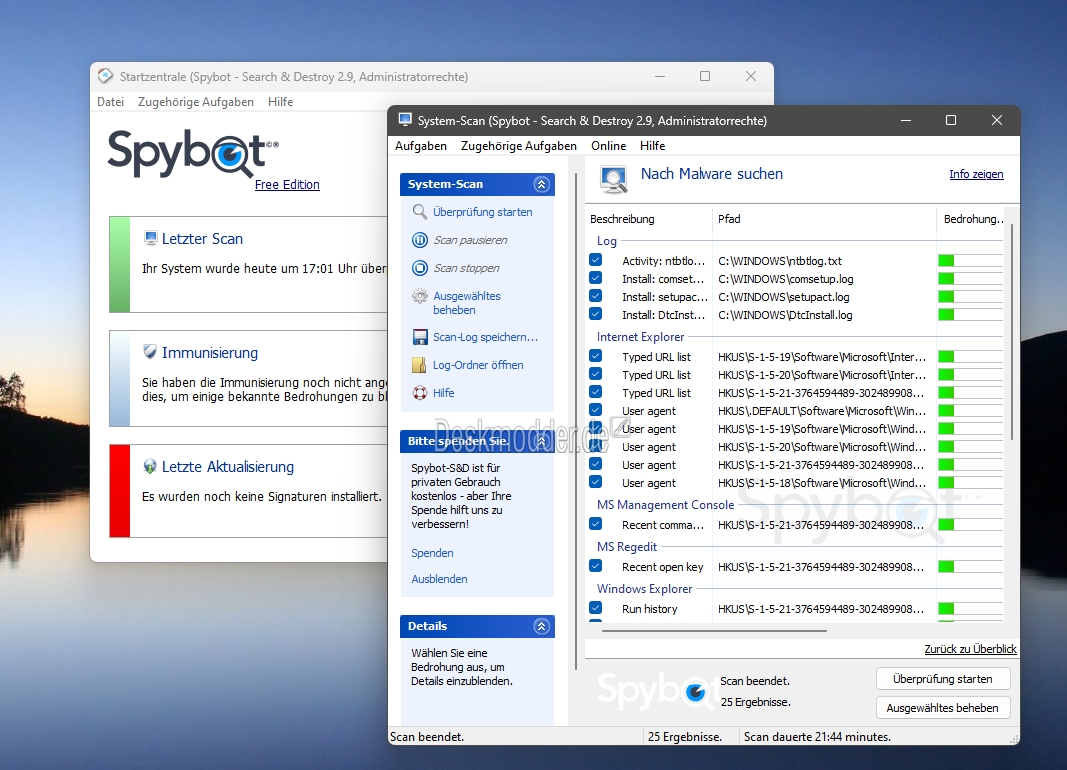
Task: Collapse the Windows Explorer results group
Action: pos(644,589)
